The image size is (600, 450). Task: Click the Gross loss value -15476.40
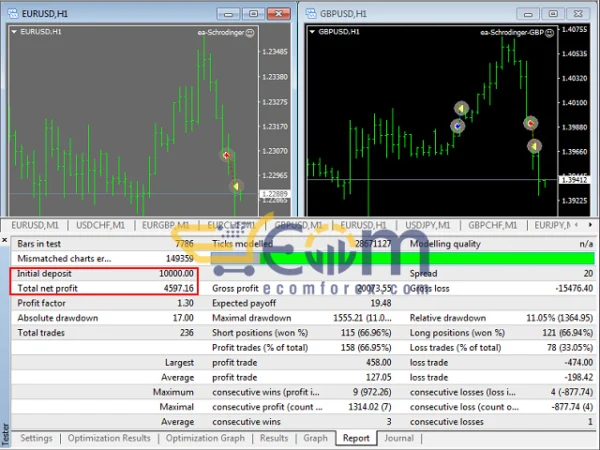coord(574,288)
